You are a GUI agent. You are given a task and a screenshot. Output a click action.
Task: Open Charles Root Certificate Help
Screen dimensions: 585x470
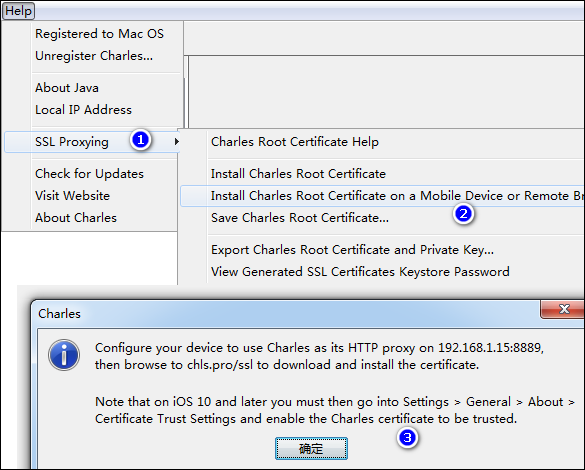(295, 142)
